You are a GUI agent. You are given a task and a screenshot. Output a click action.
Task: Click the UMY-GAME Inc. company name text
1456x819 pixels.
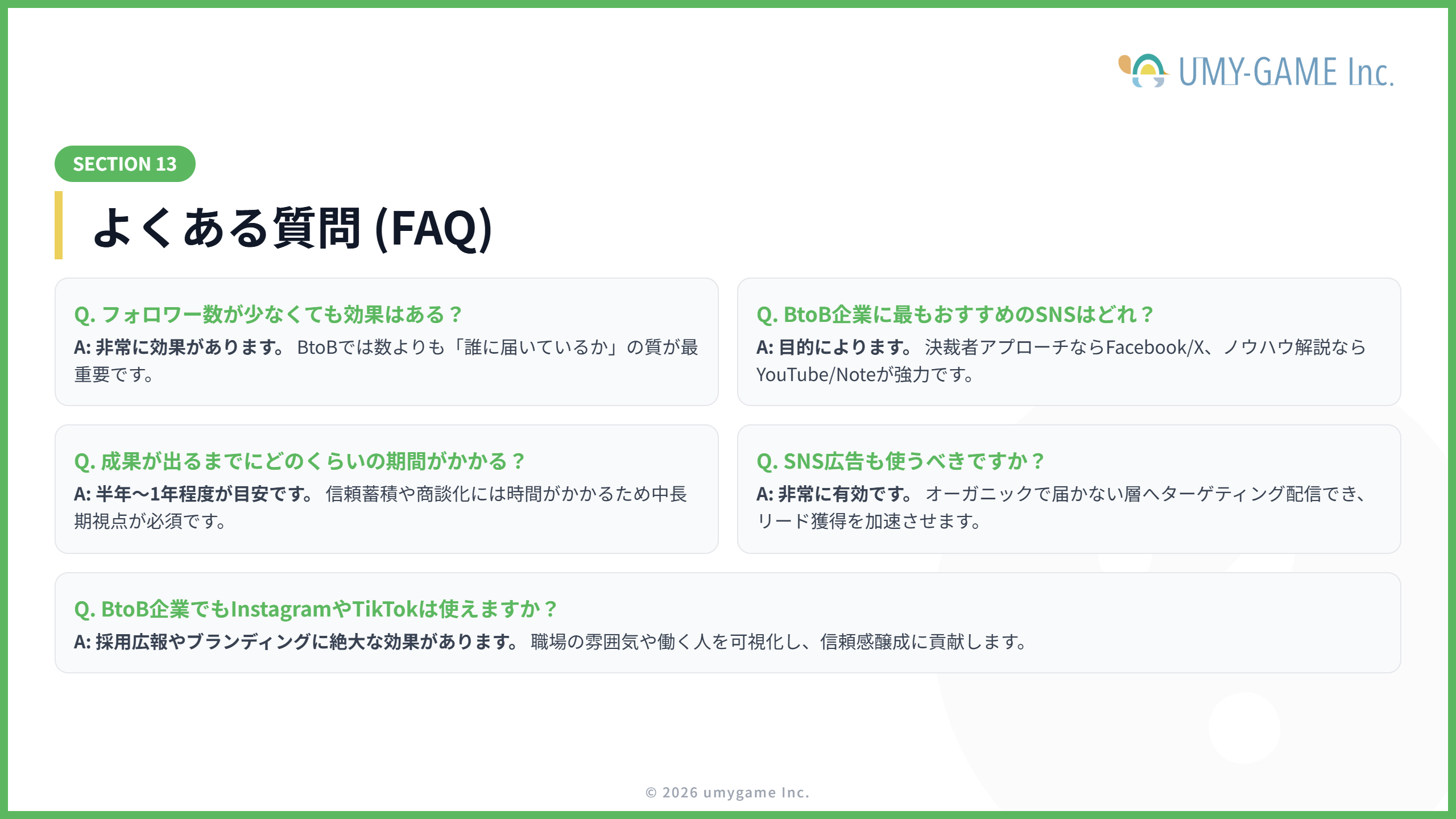[1286, 72]
